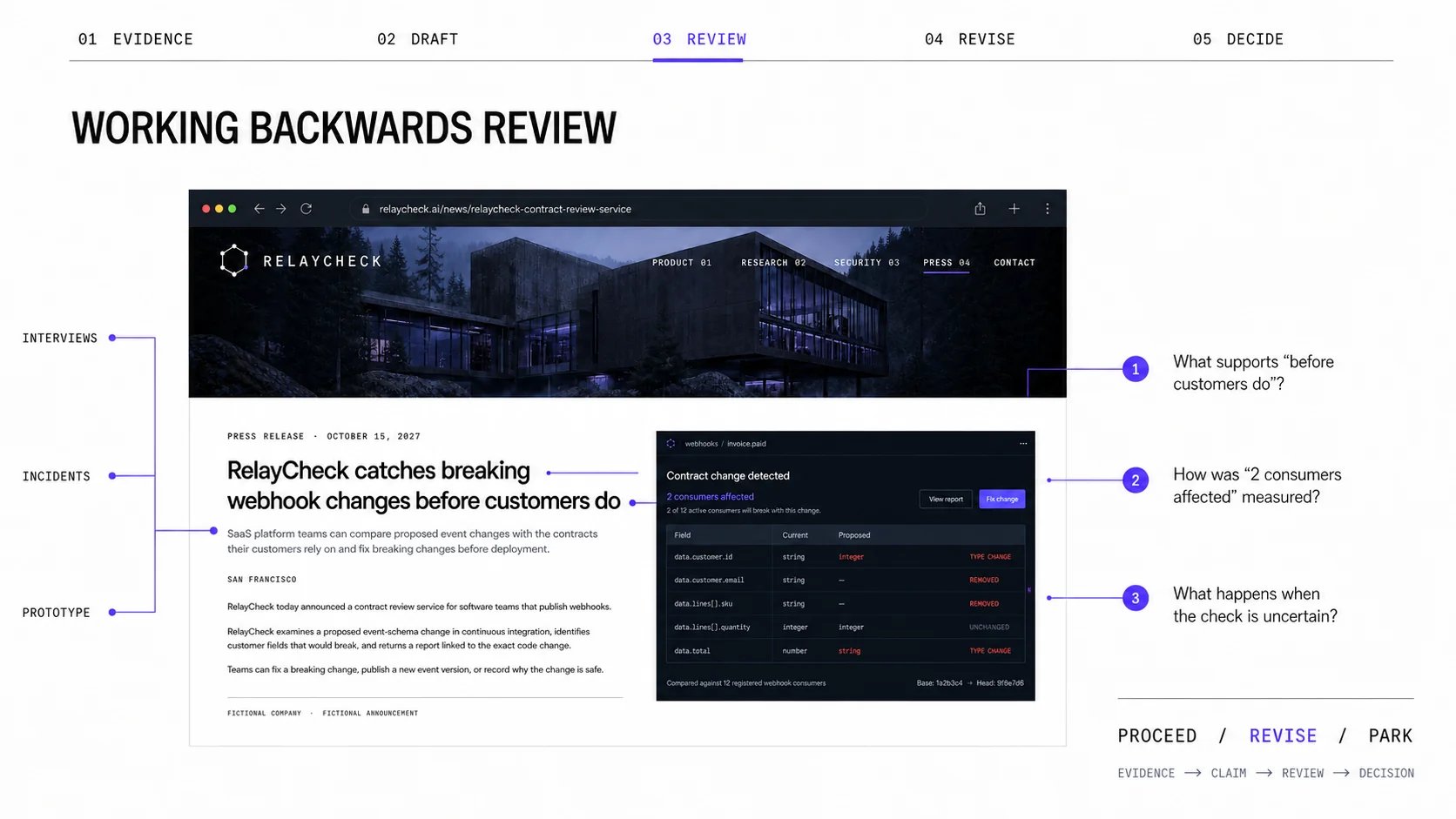Select the data.customer.id row
This screenshot has width=1456, height=819.
(846, 557)
